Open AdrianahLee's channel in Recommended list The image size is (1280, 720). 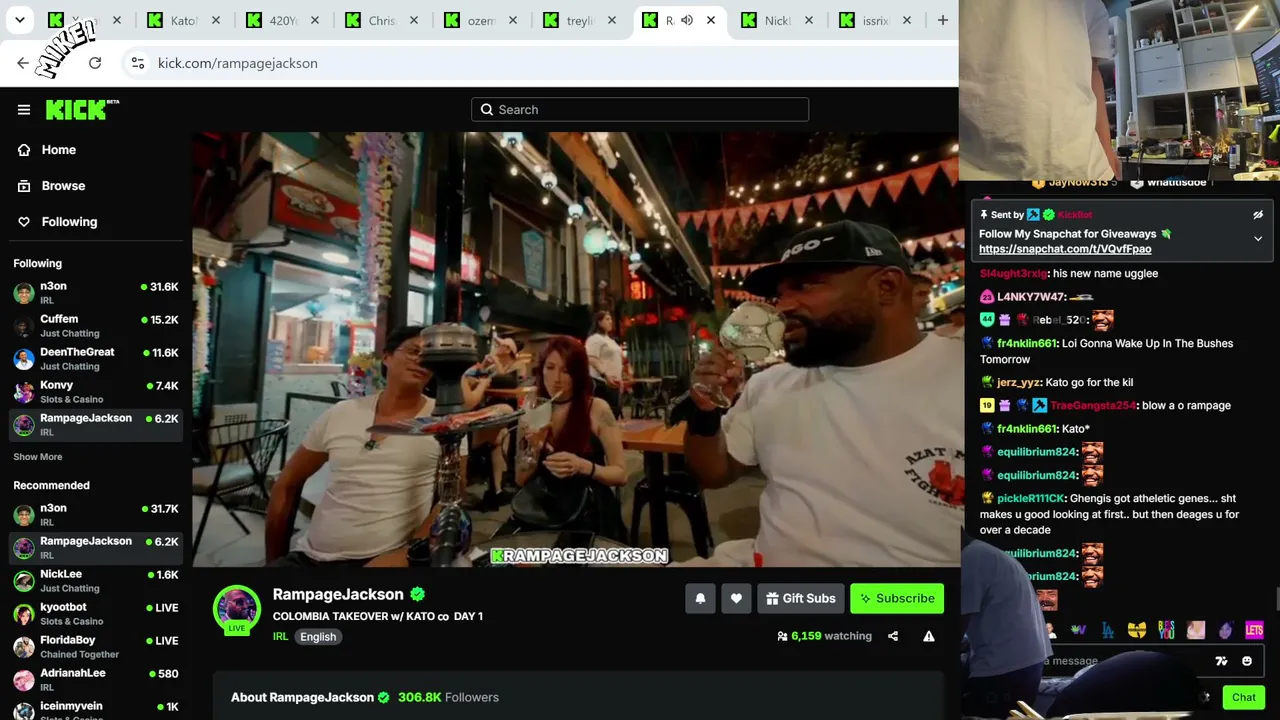(96, 680)
